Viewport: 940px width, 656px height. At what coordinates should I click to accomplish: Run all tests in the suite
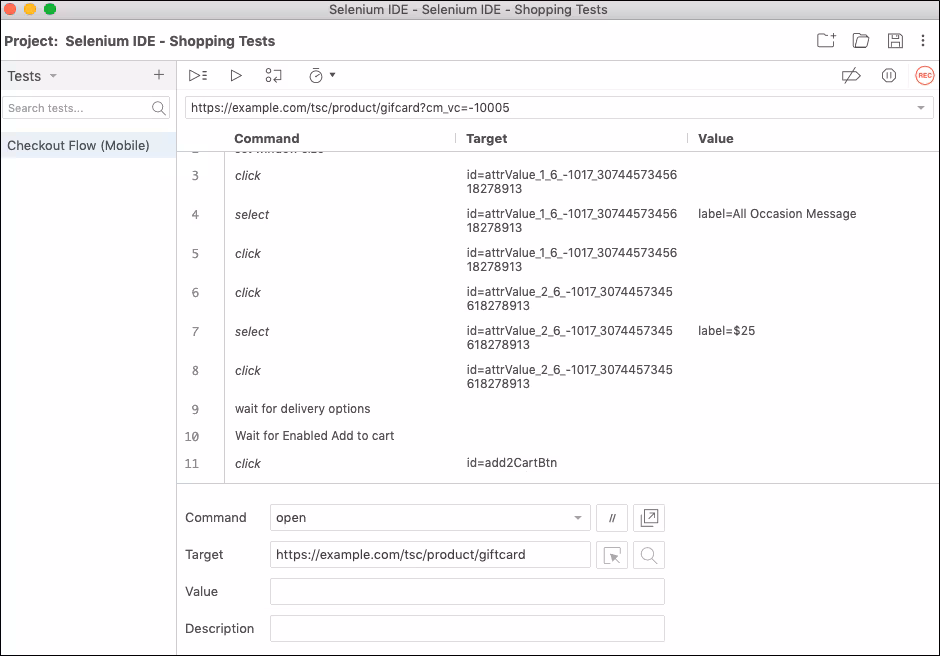tap(197, 76)
